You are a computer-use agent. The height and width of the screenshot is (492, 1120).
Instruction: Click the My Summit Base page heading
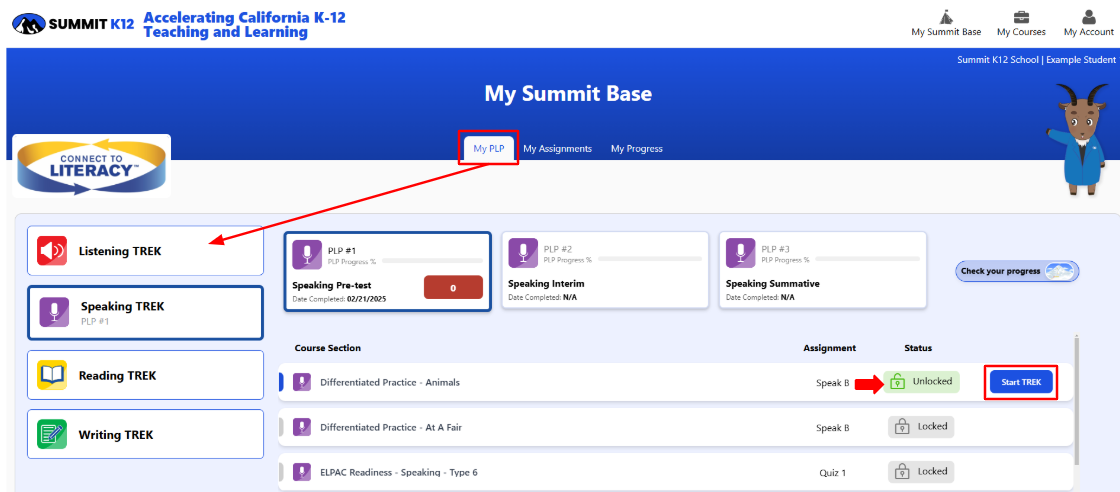pyautogui.click(x=568, y=94)
